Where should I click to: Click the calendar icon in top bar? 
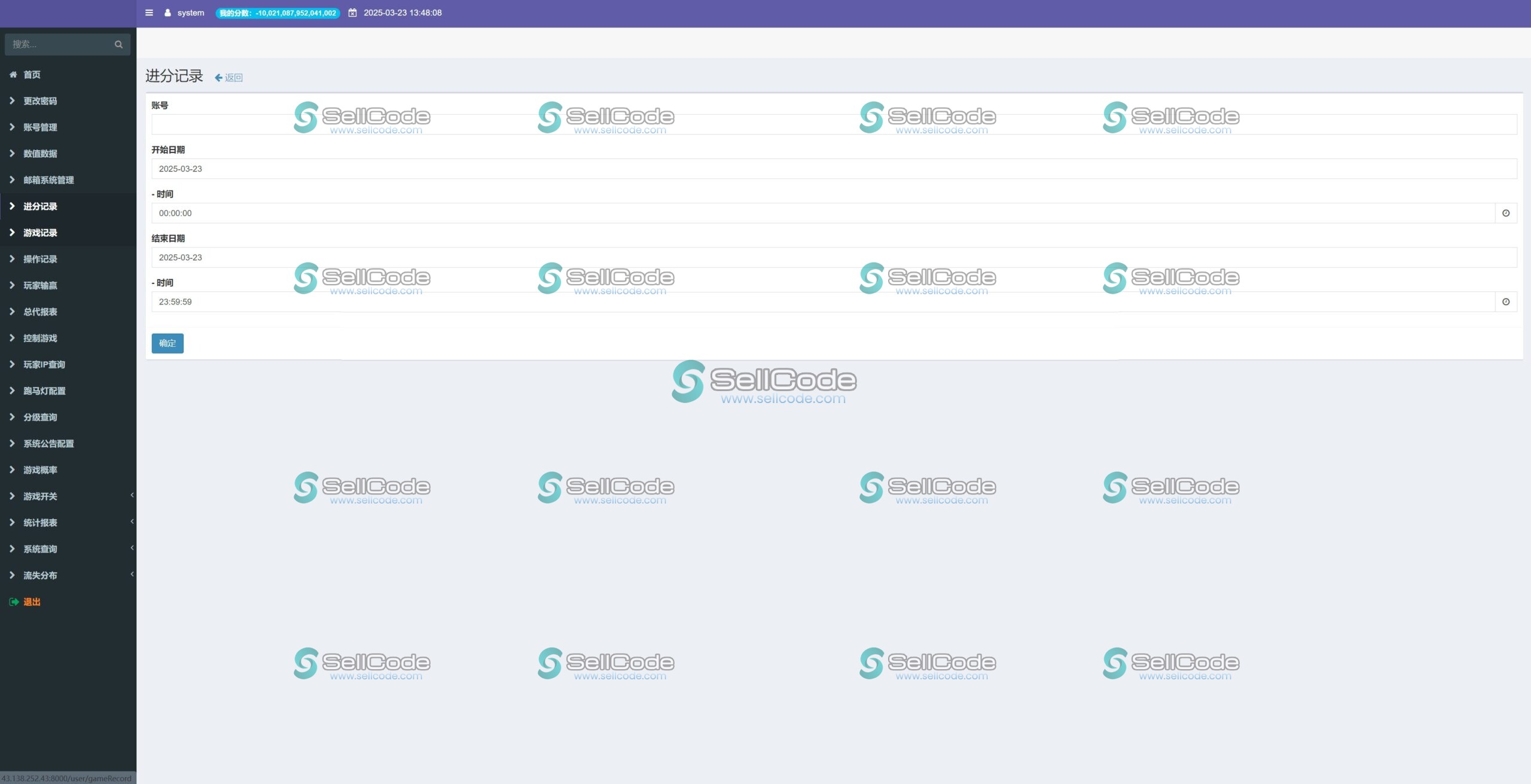[x=353, y=13]
